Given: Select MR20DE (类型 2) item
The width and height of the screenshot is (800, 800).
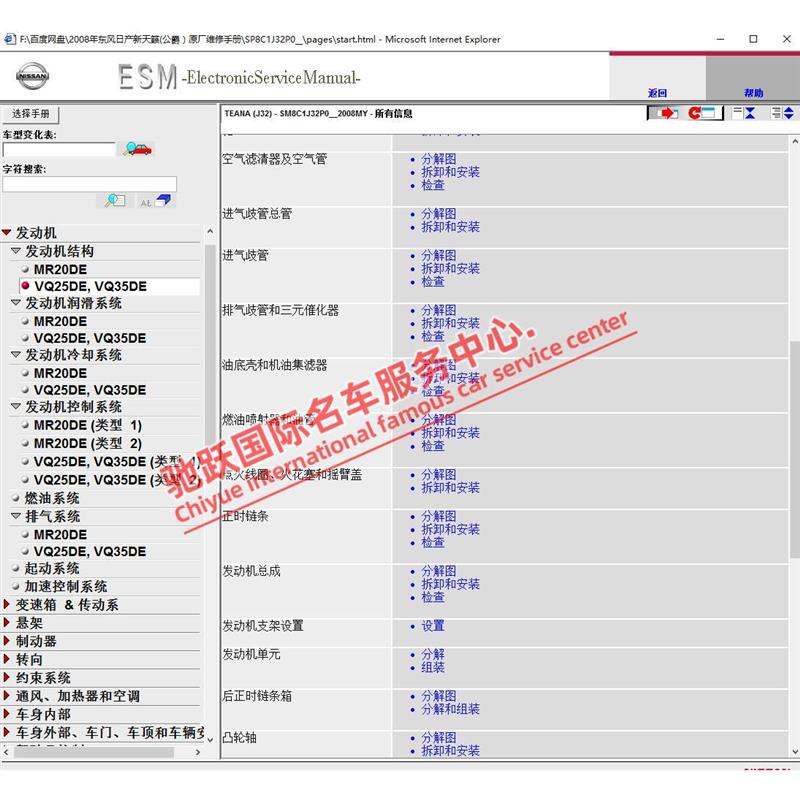Looking at the screenshot, I should click(x=88, y=443).
